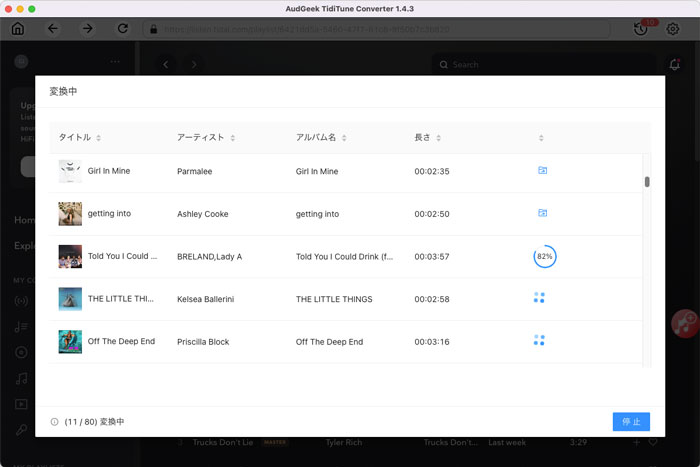
Task: Select Off The Deep End album thumbnail
Action: (70, 342)
